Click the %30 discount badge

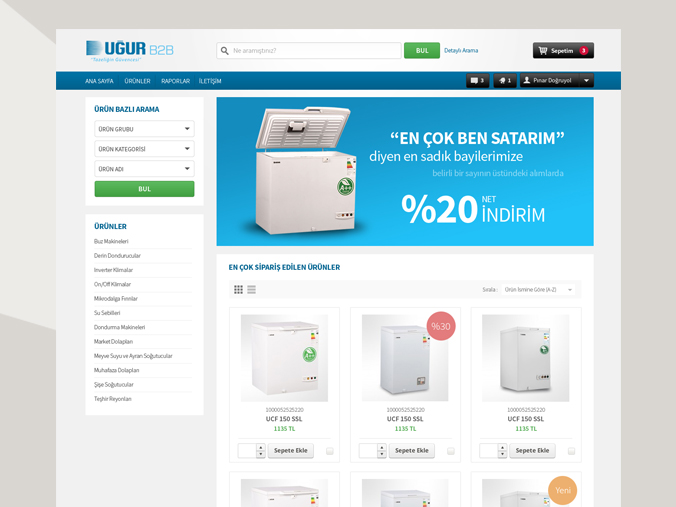(x=441, y=326)
